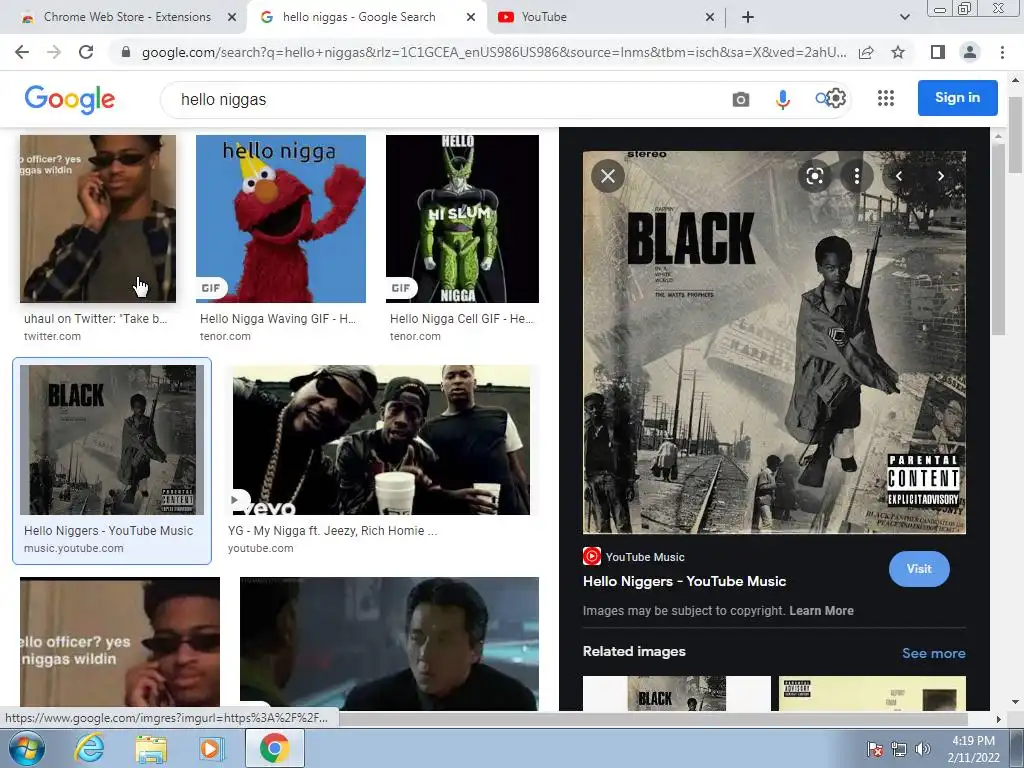
Task: Close the image preview panel
Action: coord(608,176)
